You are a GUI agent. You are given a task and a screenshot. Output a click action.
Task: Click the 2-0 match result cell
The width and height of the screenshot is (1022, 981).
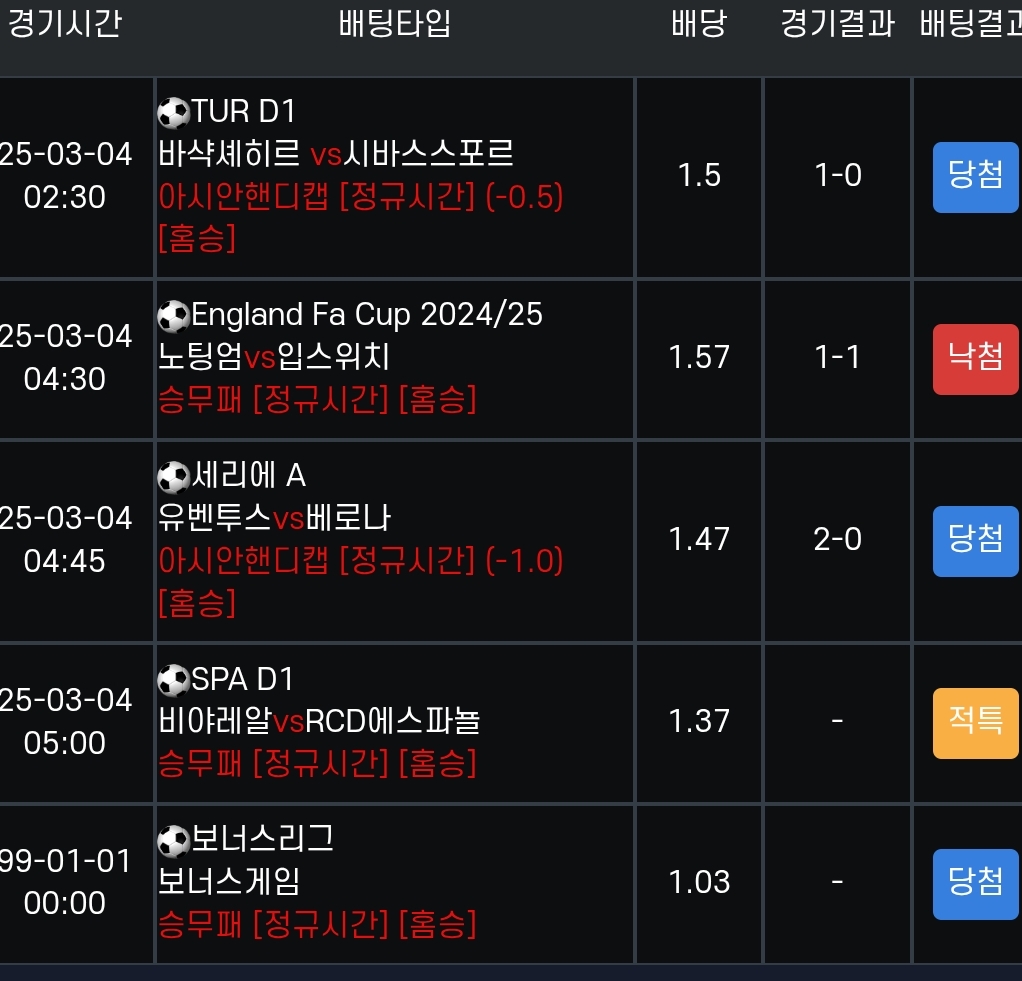click(x=837, y=540)
